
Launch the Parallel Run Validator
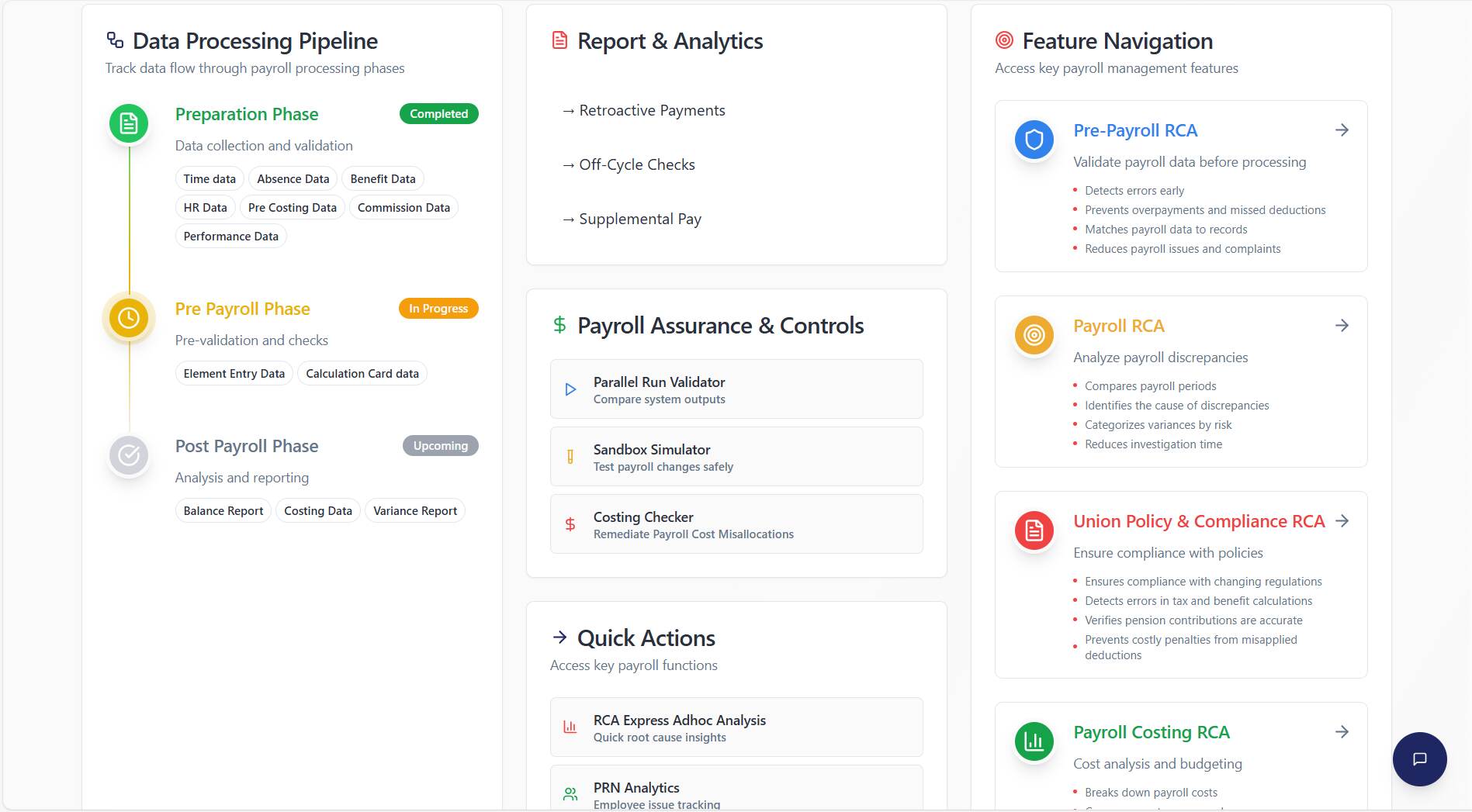[x=736, y=389]
